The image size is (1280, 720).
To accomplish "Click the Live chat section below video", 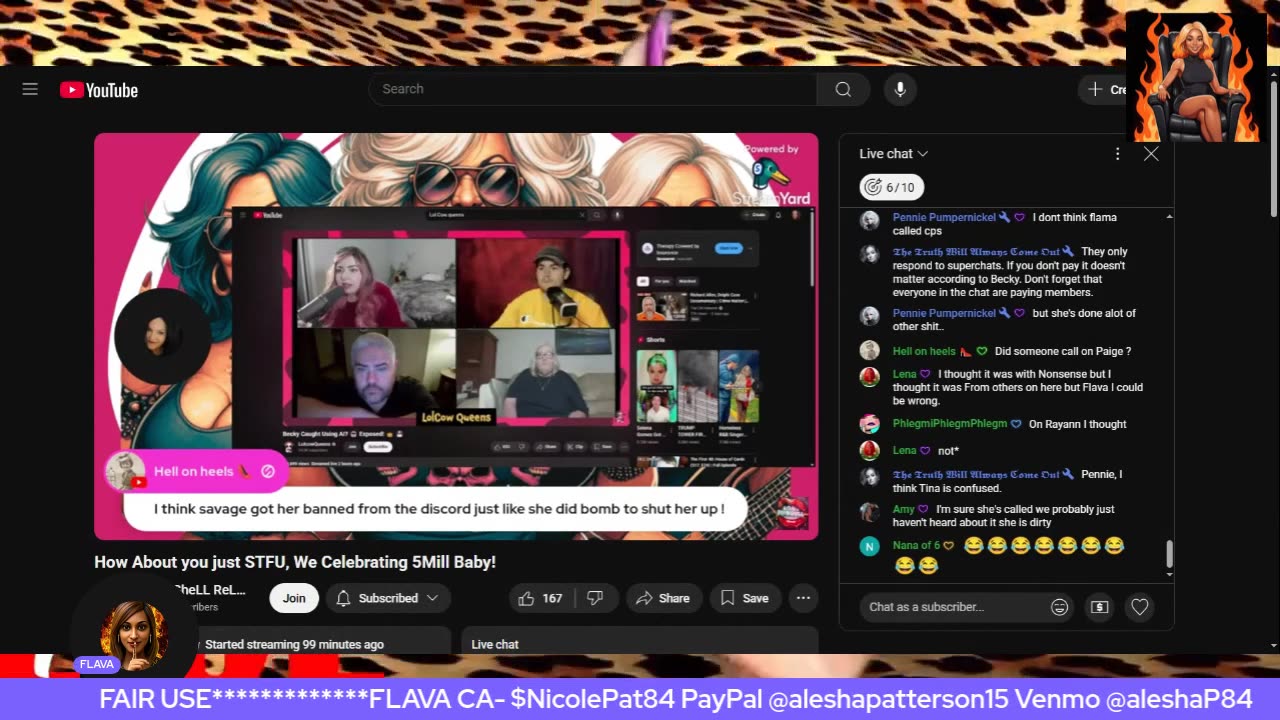I will tap(639, 644).
